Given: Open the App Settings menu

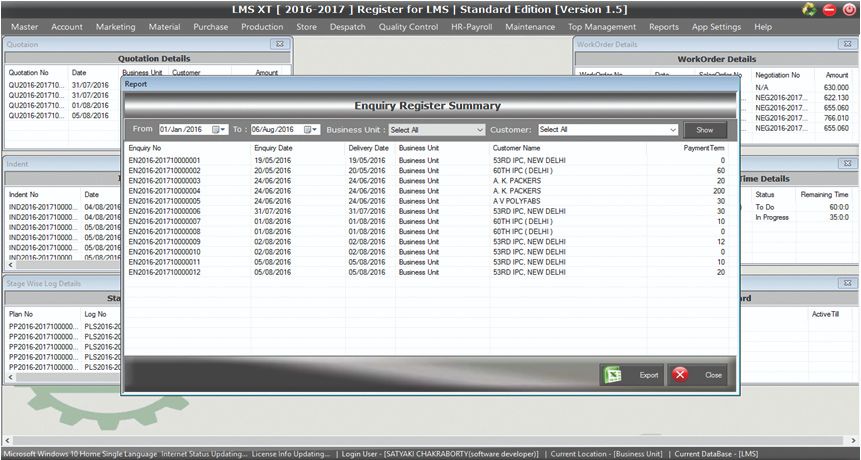Looking at the screenshot, I should 716,27.
